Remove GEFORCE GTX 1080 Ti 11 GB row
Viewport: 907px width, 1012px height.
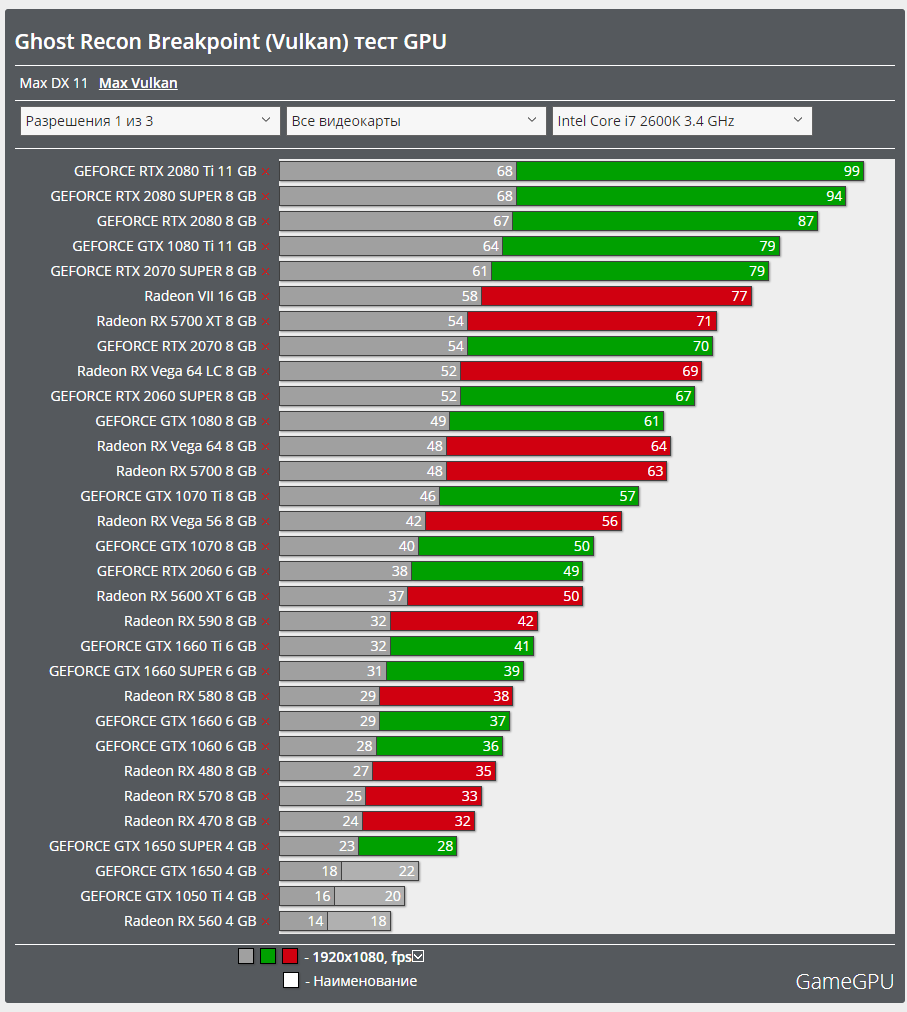(x=265, y=247)
